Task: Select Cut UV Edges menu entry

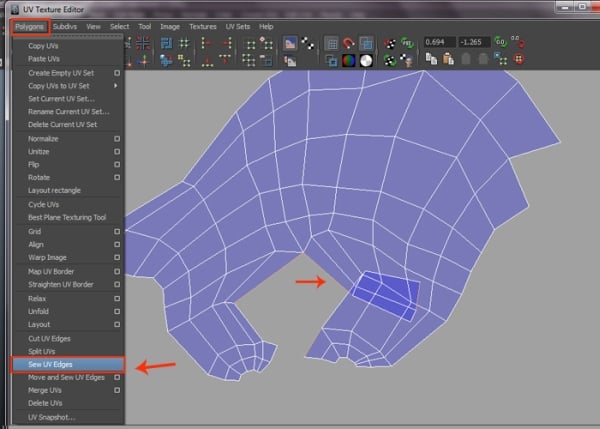Action: point(50,338)
